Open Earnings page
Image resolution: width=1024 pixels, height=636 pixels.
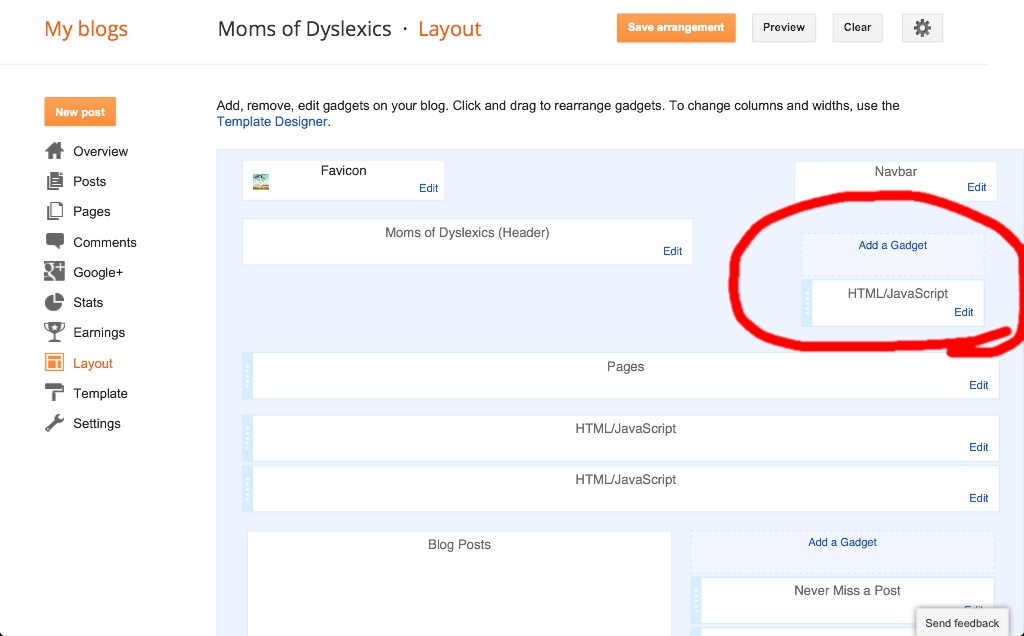point(99,332)
